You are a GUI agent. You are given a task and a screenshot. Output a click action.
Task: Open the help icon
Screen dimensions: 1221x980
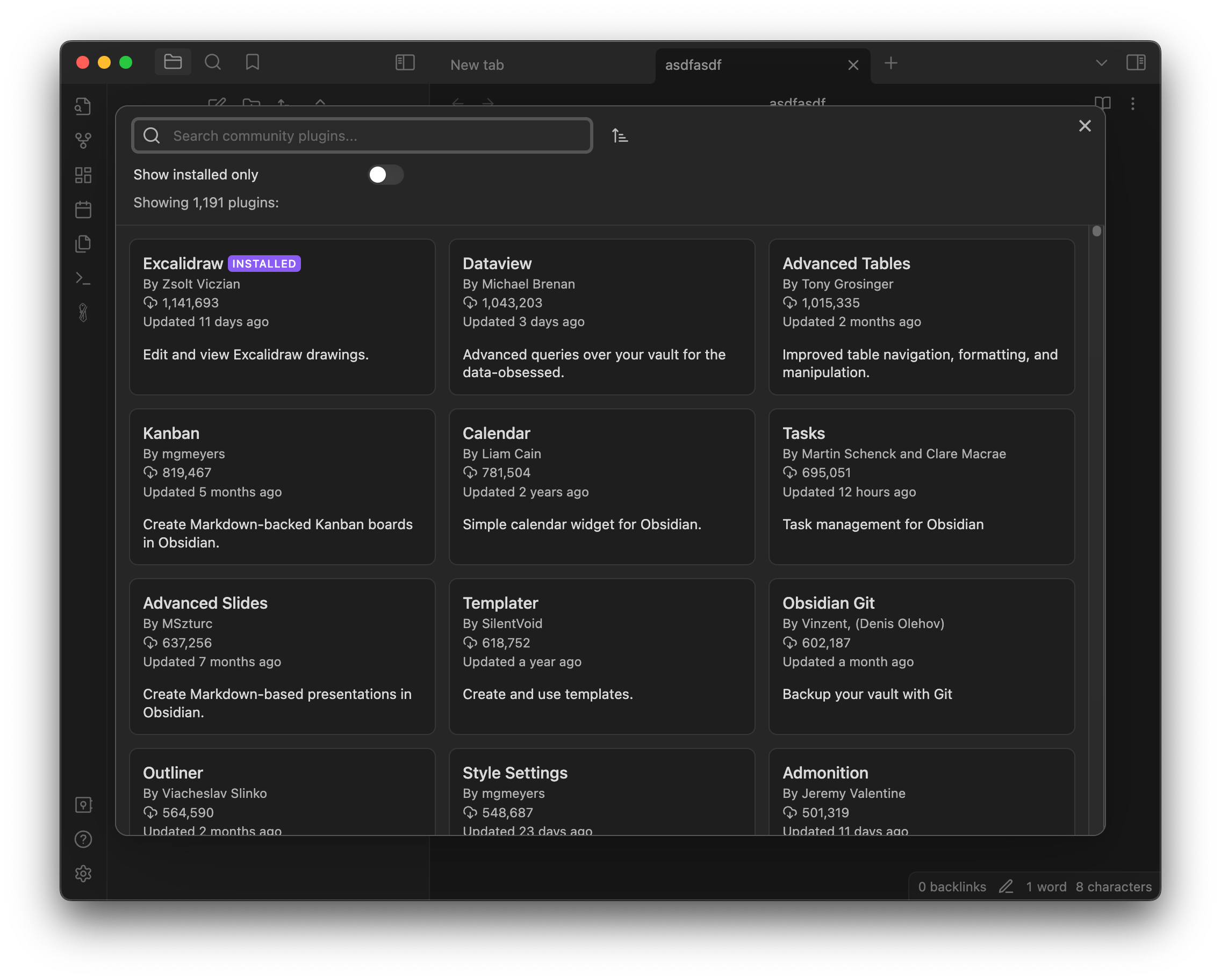point(83,839)
